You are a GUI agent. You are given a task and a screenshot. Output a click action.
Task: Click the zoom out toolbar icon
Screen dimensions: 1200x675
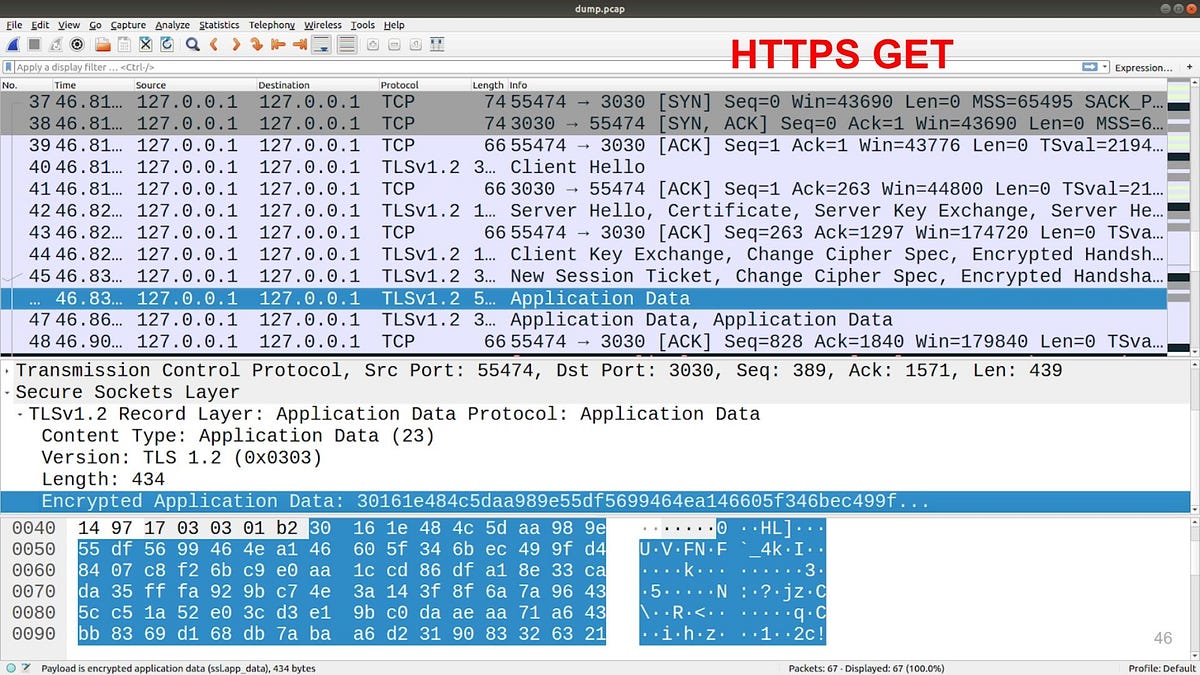coord(394,45)
